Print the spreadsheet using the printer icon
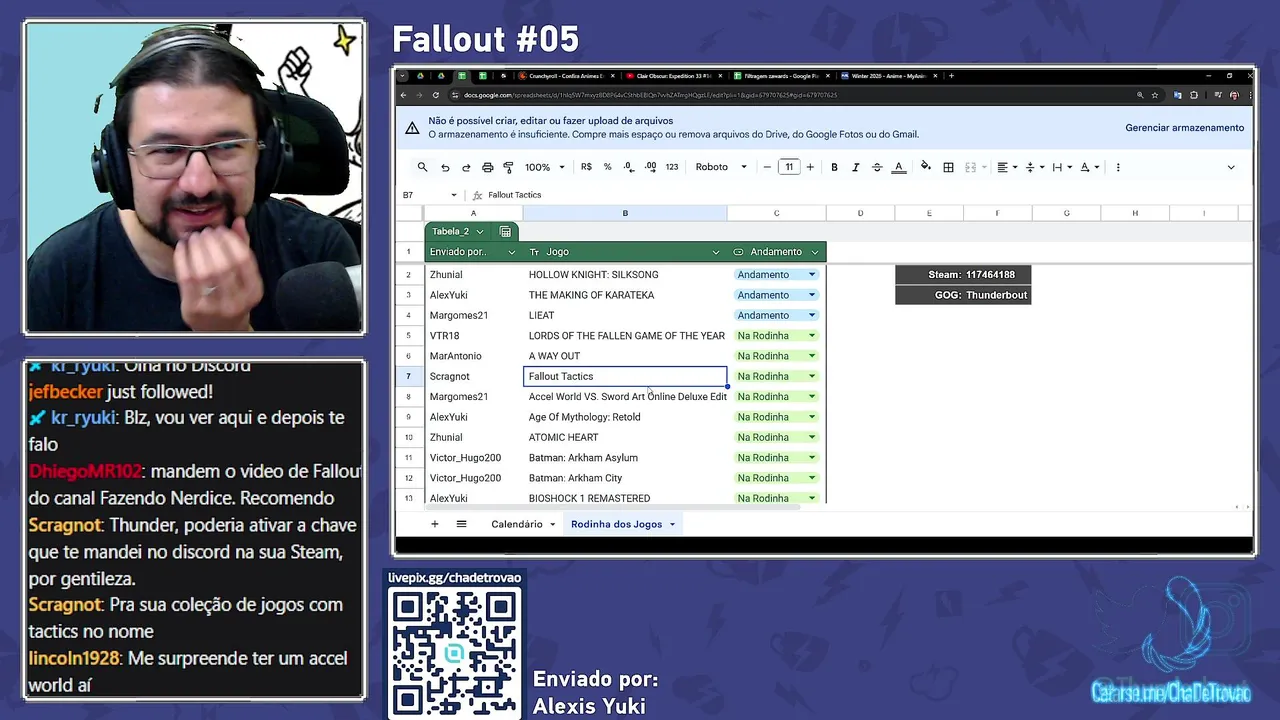This screenshot has width=1280, height=720. (487, 167)
